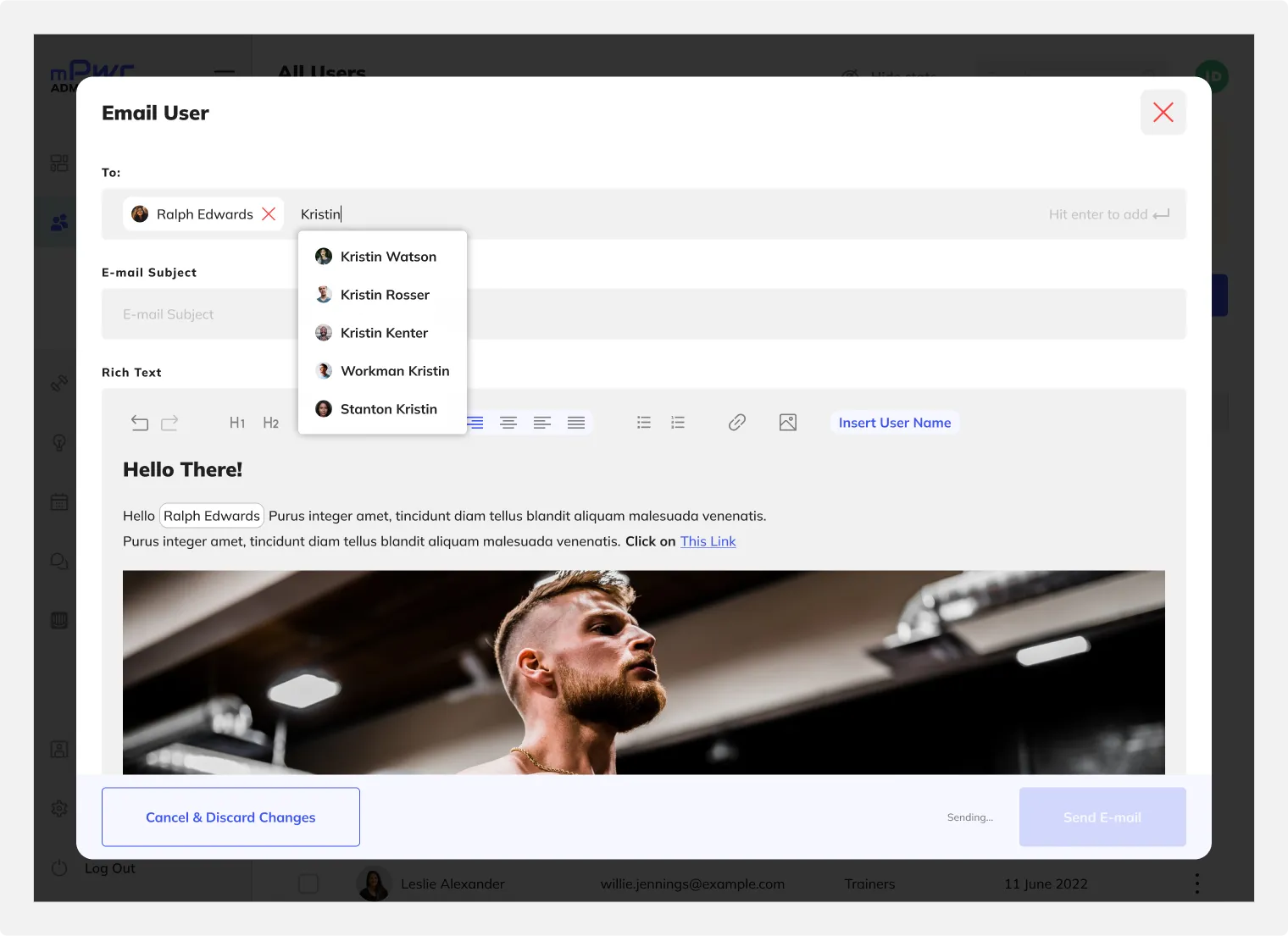Click 'willie.jennings@example.com' in the background table

tap(692, 883)
